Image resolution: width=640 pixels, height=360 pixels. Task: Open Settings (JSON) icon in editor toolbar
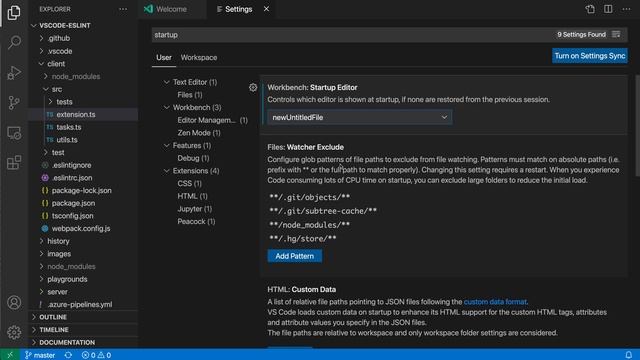[590, 9]
